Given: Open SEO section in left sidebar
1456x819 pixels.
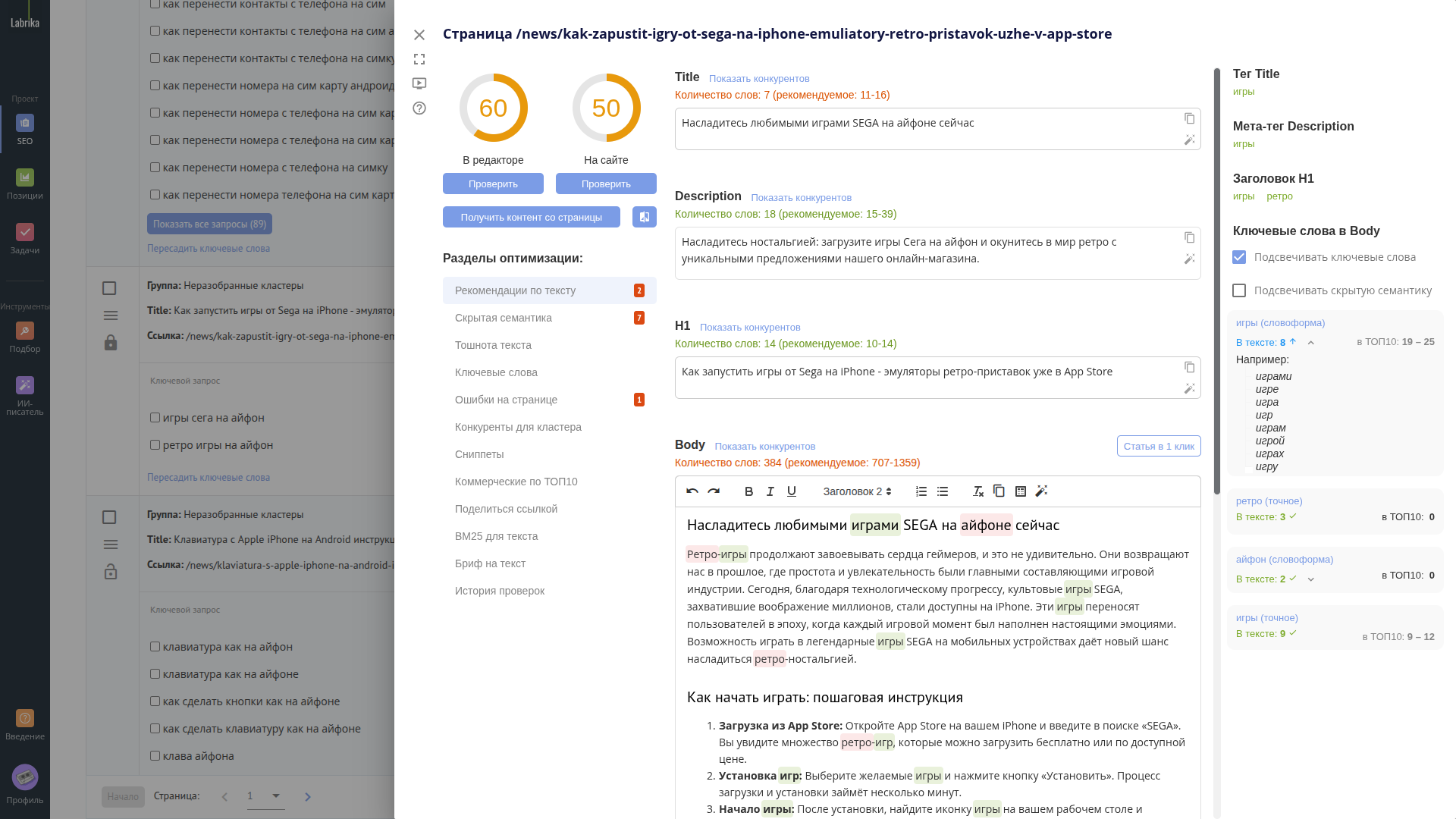Looking at the screenshot, I should tap(25, 130).
